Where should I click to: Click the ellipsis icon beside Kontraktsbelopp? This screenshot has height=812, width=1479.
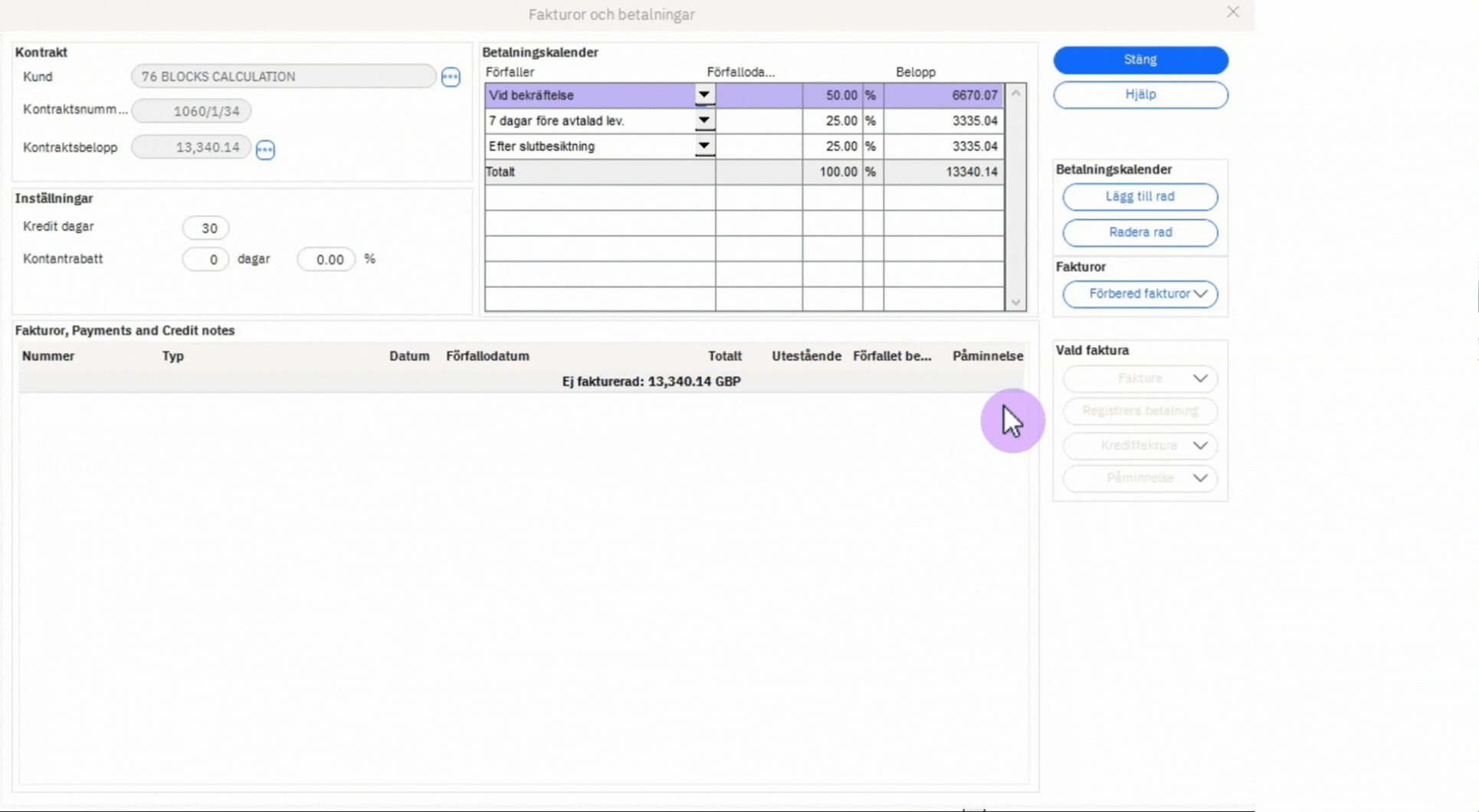tap(265, 149)
